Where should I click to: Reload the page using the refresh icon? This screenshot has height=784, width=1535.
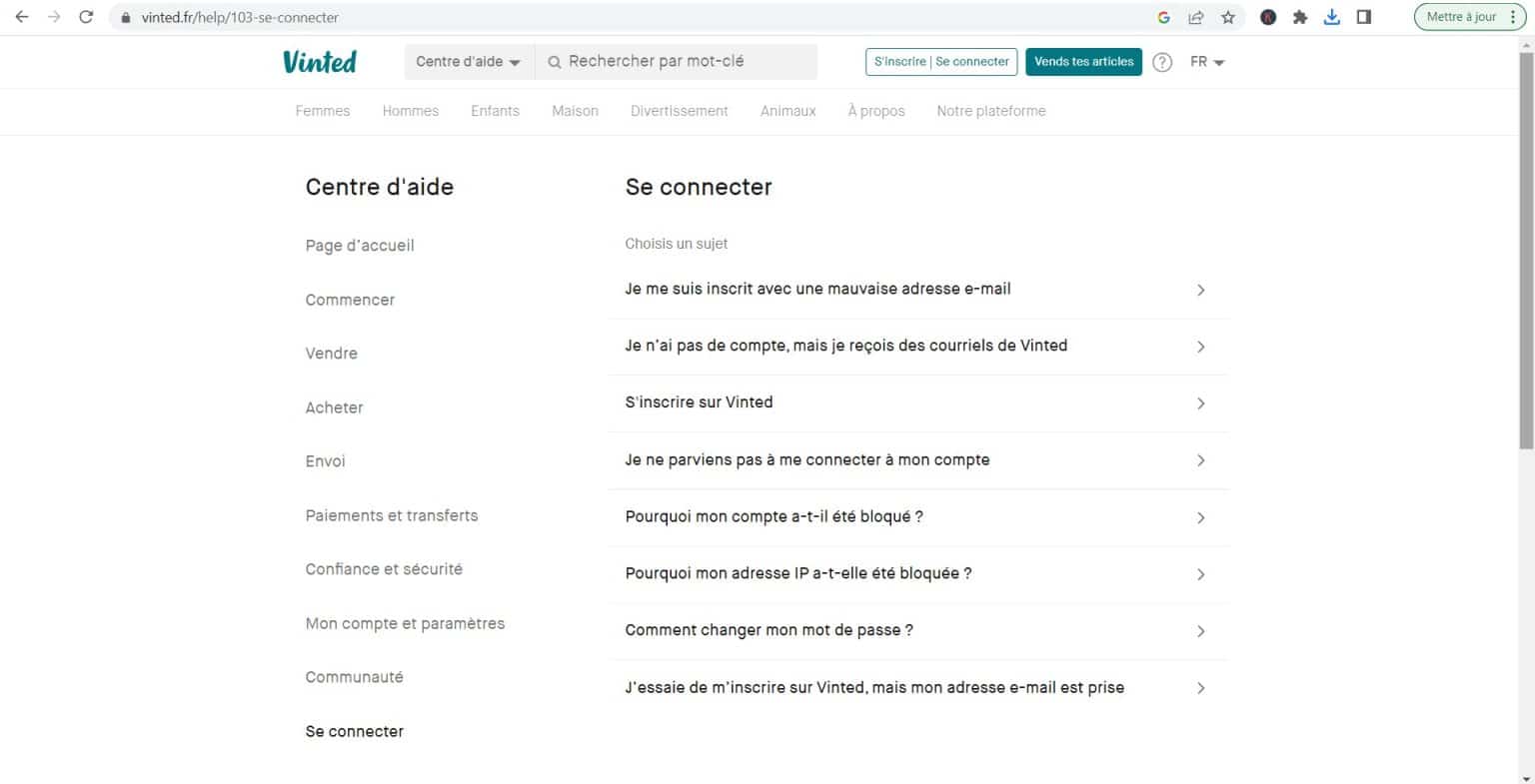[x=87, y=16]
